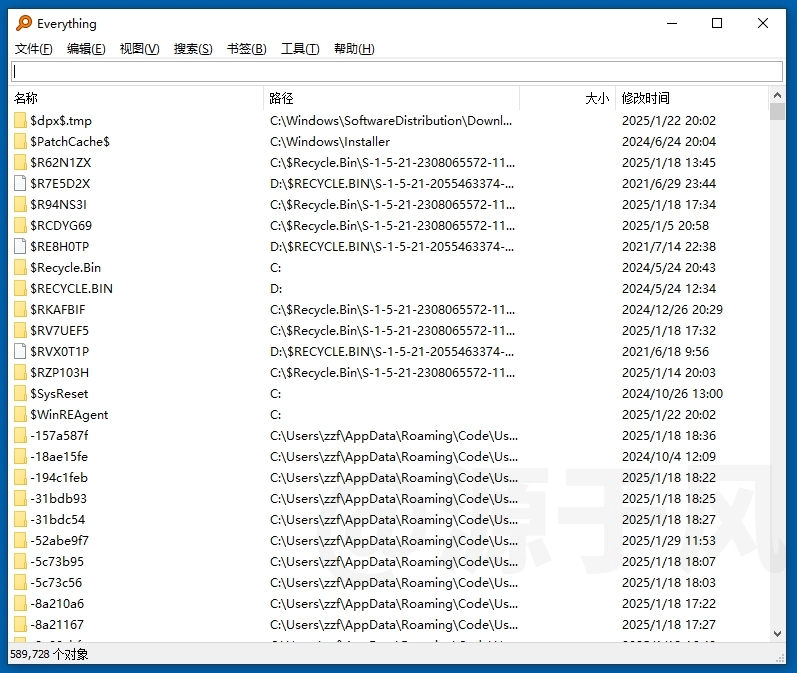The width and height of the screenshot is (797, 673).
Task: Click file icon of $R7E5D2X
Action: [20, 183]
